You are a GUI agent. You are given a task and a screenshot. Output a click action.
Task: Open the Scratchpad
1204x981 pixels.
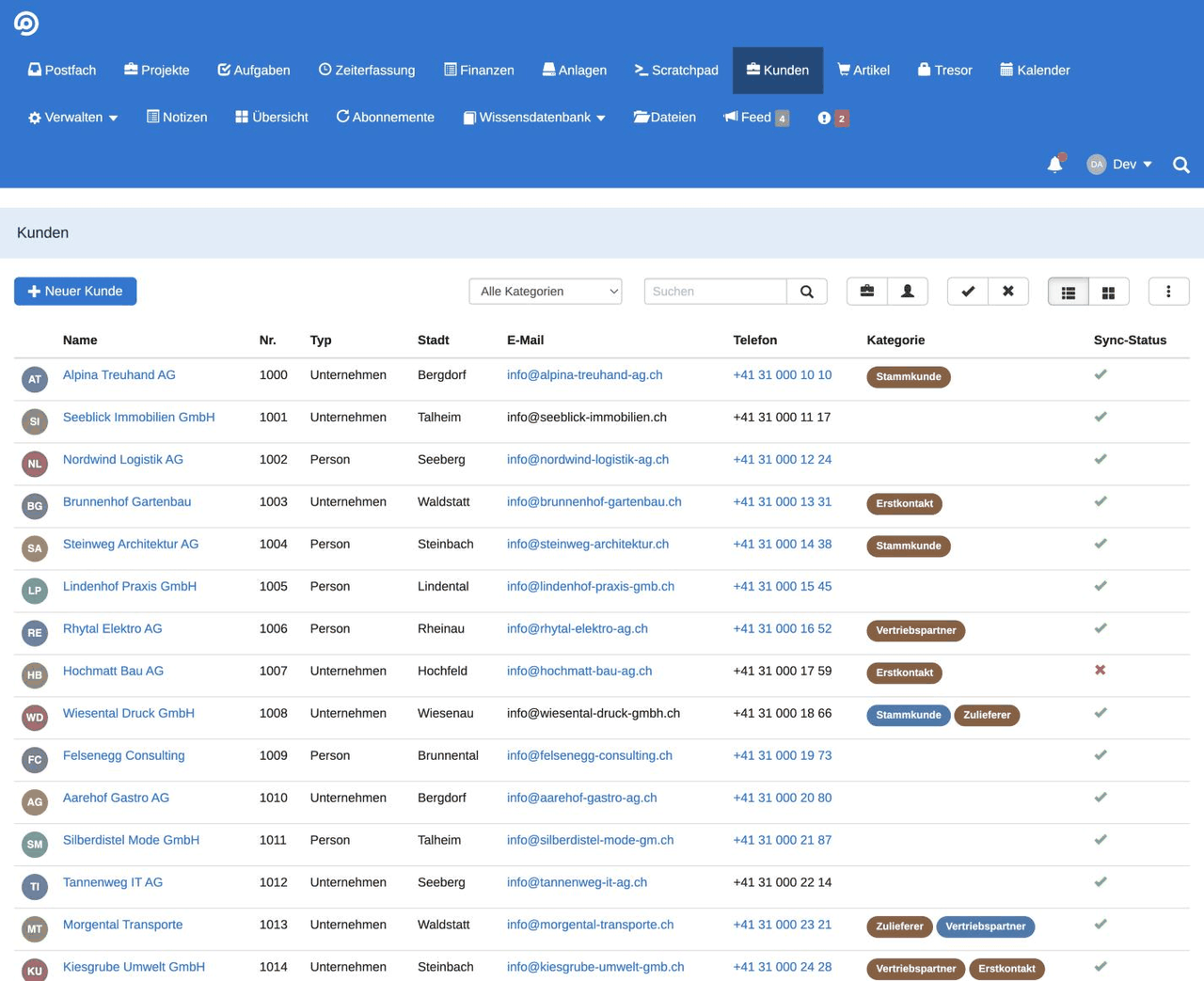click(x=676, y=71)
